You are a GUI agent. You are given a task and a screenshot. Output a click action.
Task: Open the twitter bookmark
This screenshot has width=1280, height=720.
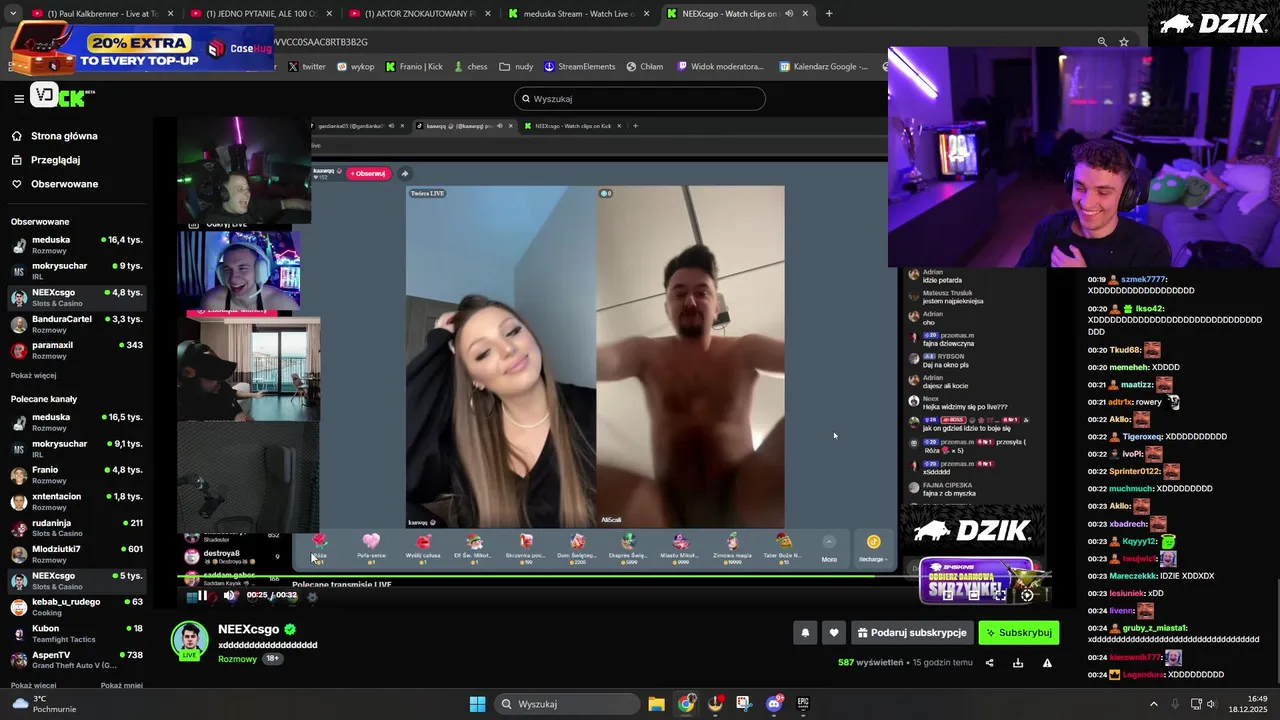pos(307,67)
